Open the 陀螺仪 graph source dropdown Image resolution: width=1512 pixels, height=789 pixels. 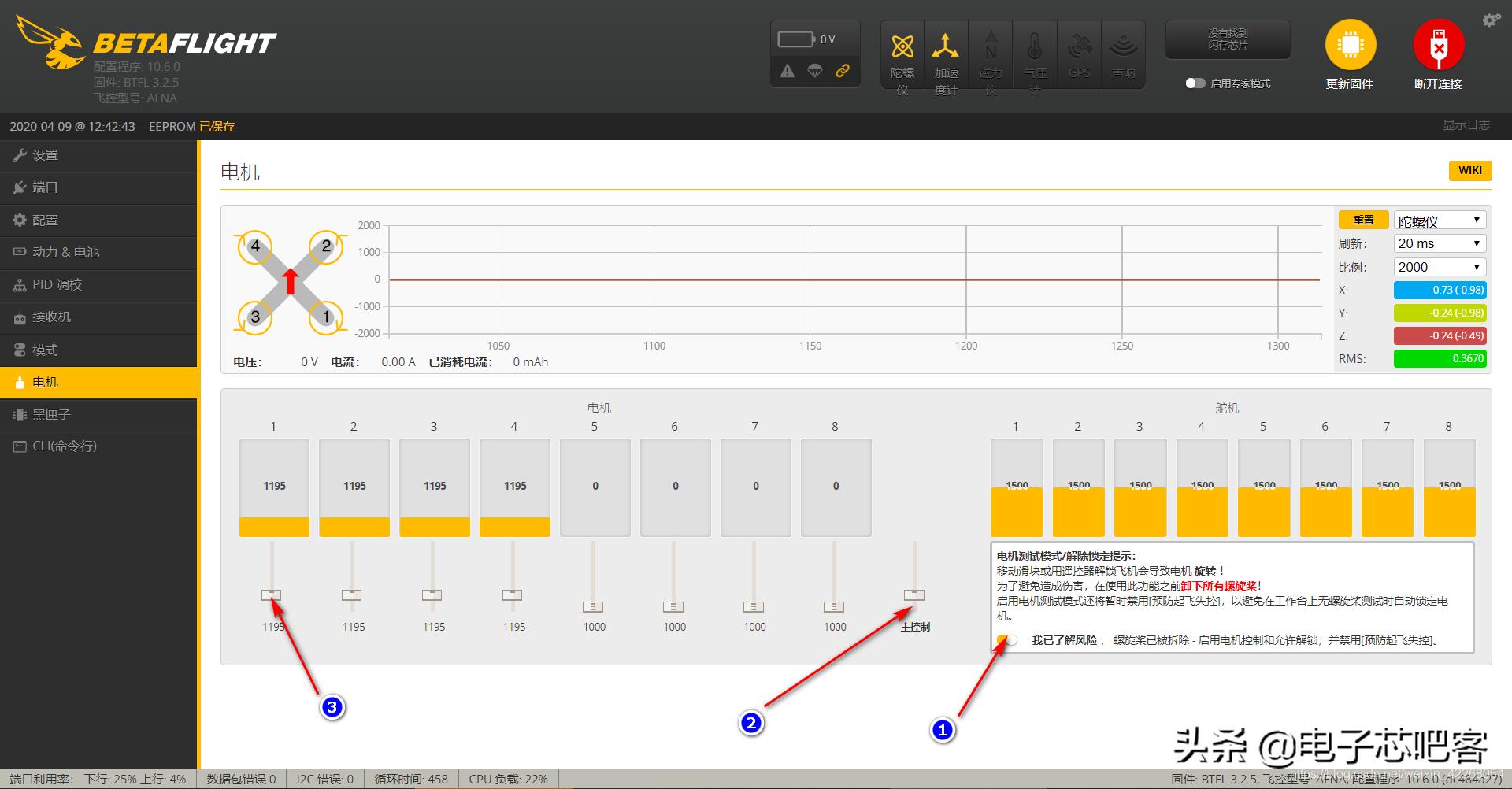[1439, 220]
